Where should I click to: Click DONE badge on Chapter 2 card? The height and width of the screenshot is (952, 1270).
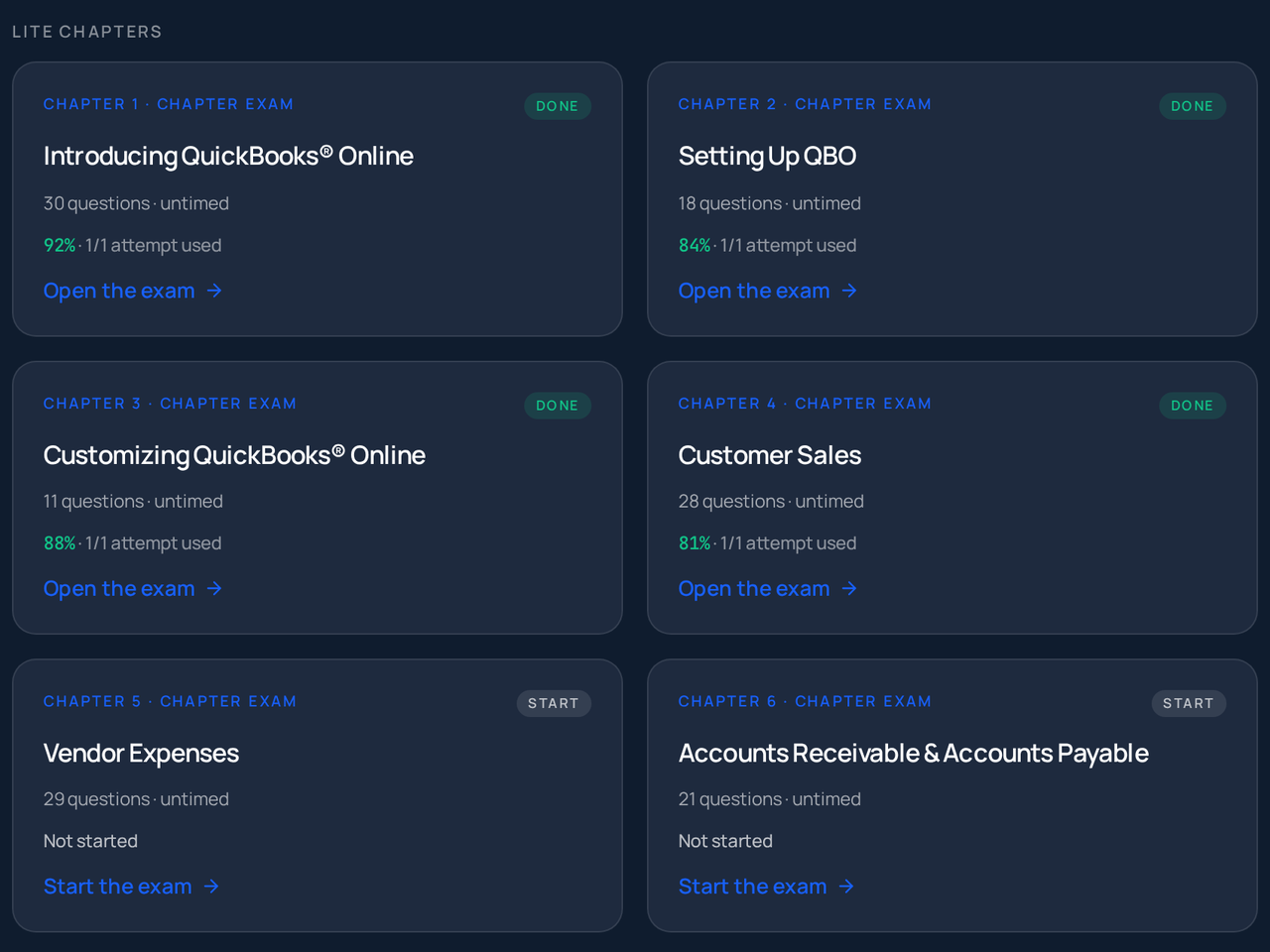1193,106
